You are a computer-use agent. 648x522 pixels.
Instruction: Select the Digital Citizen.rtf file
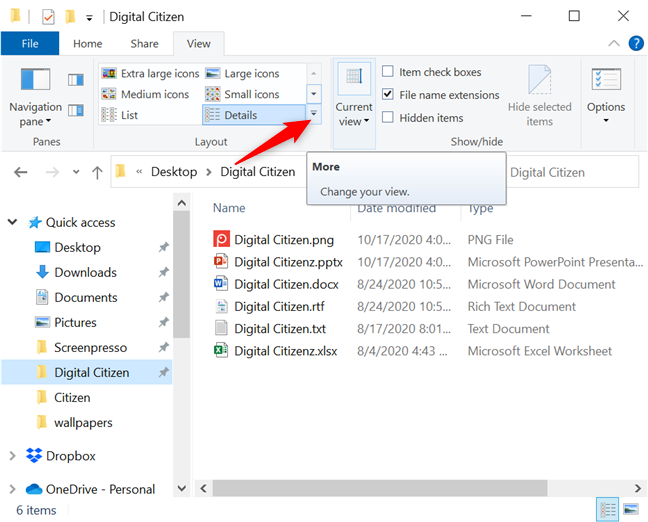[269, 307]
